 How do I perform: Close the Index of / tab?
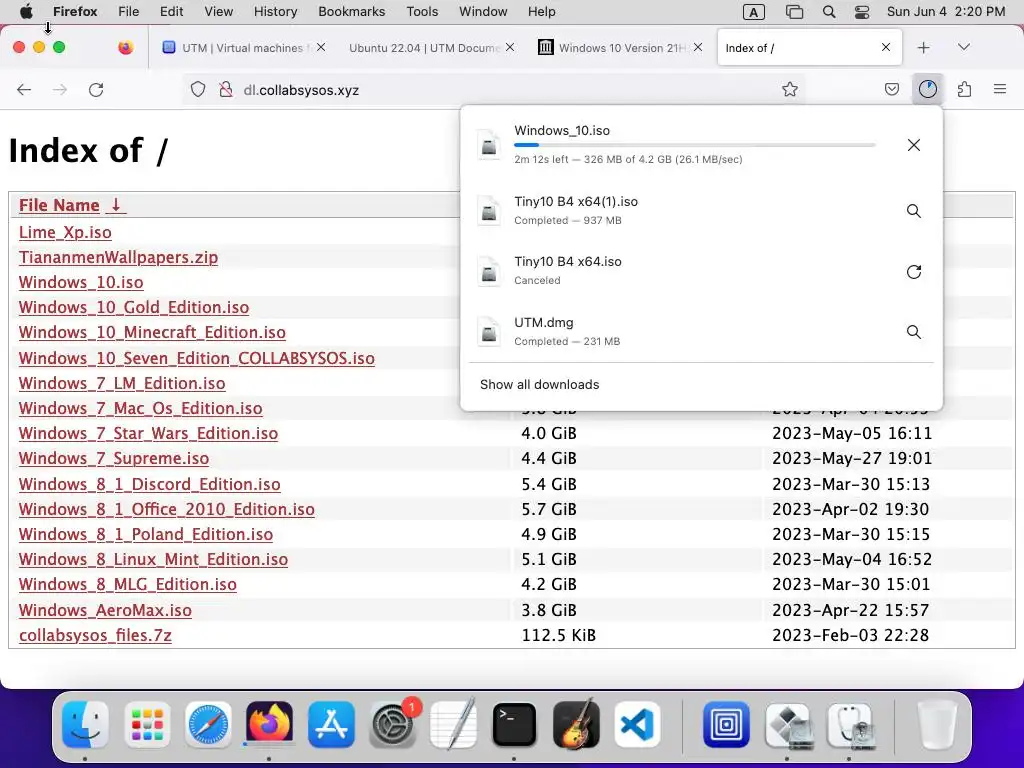(886, 47)
